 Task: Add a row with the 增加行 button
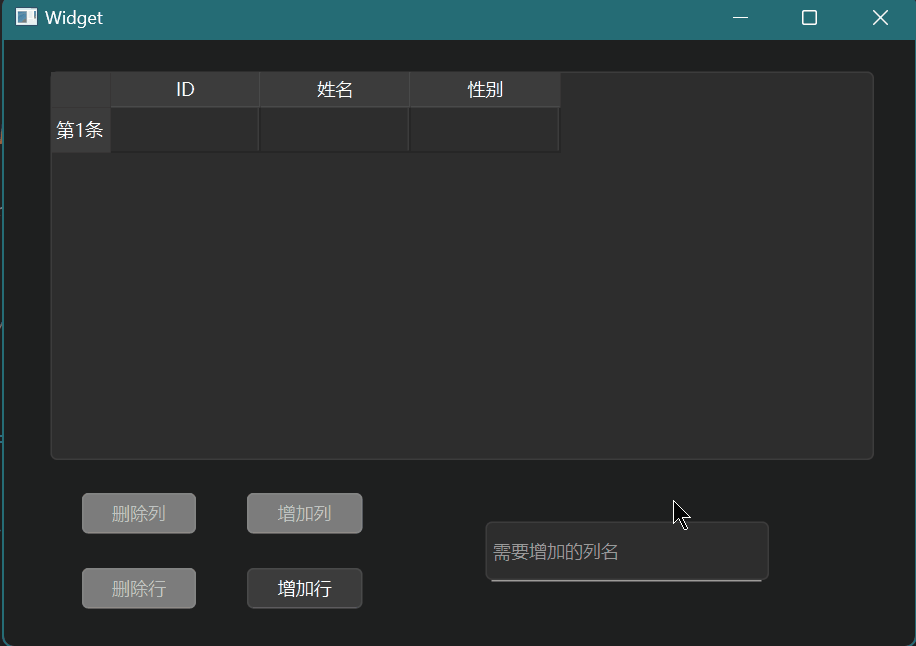click(x=304, y=589)
